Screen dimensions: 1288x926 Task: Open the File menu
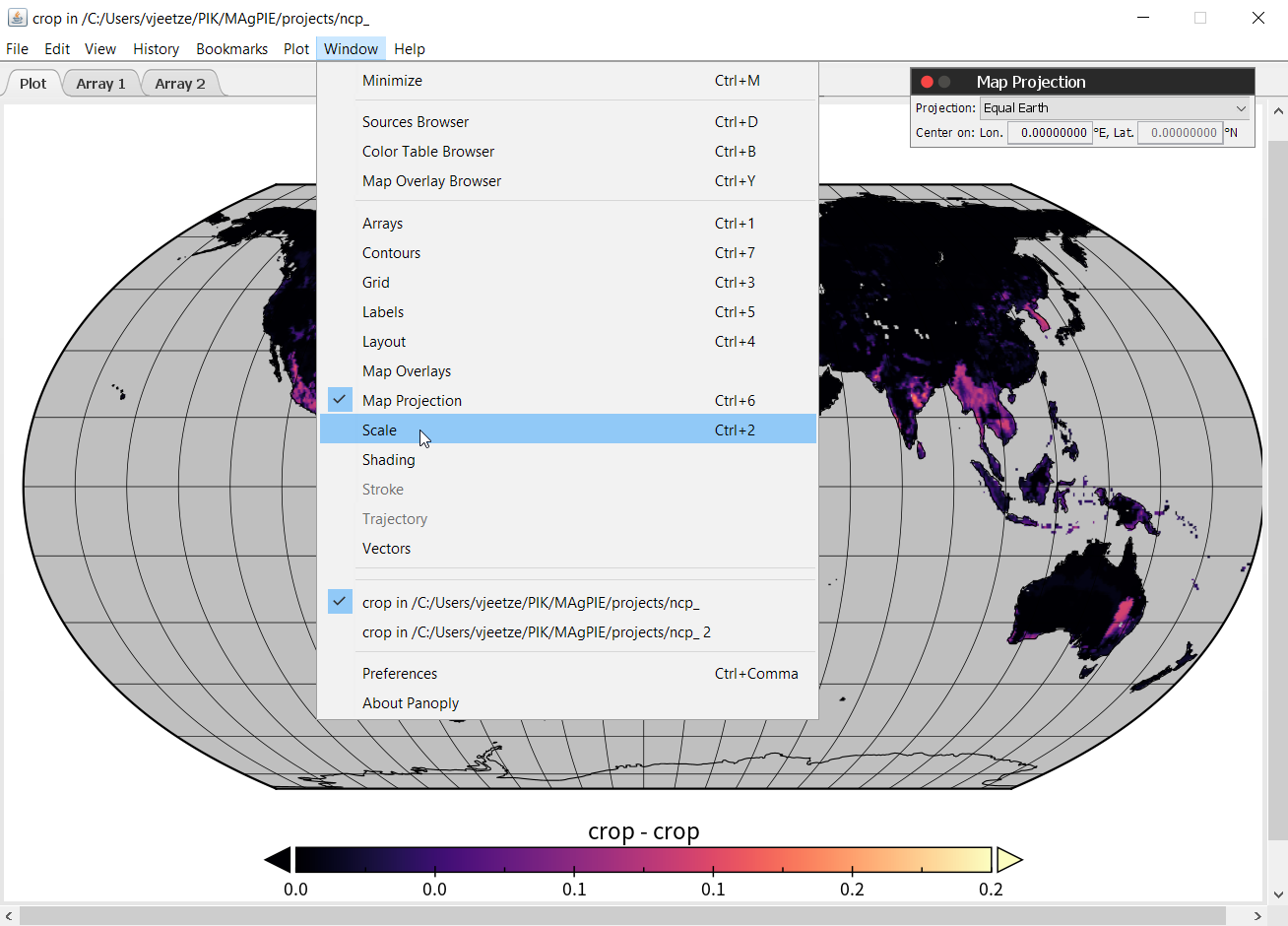(x=17, y=49)
